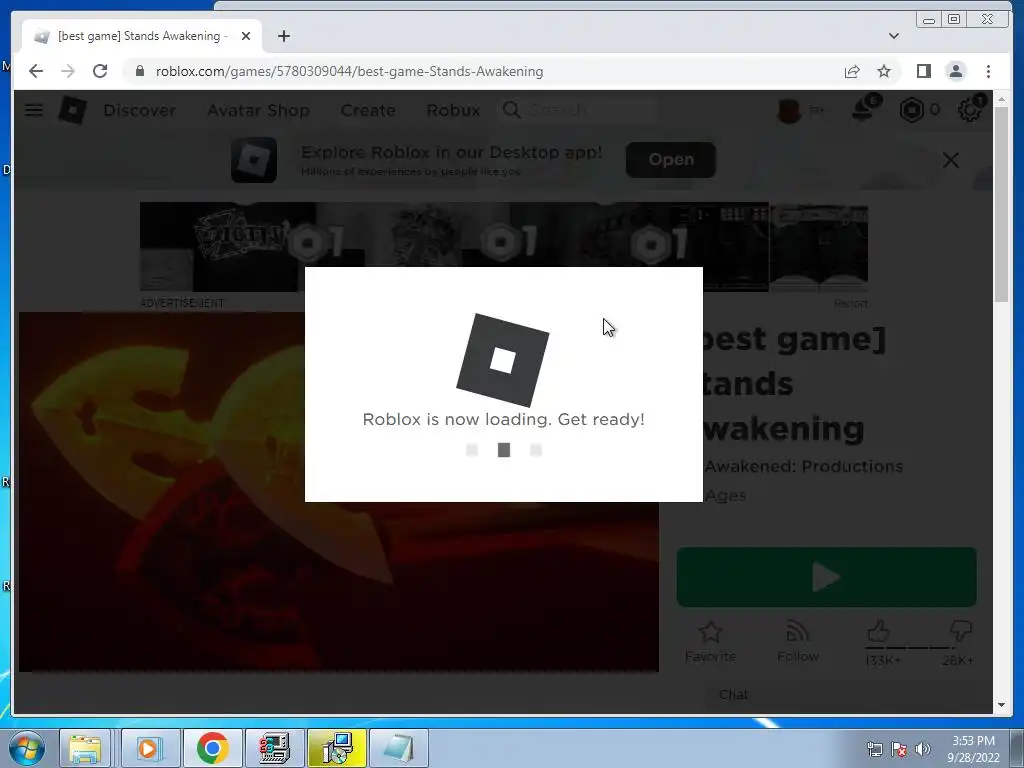Close the Stands Awakening tab

[x=246, y=36]
